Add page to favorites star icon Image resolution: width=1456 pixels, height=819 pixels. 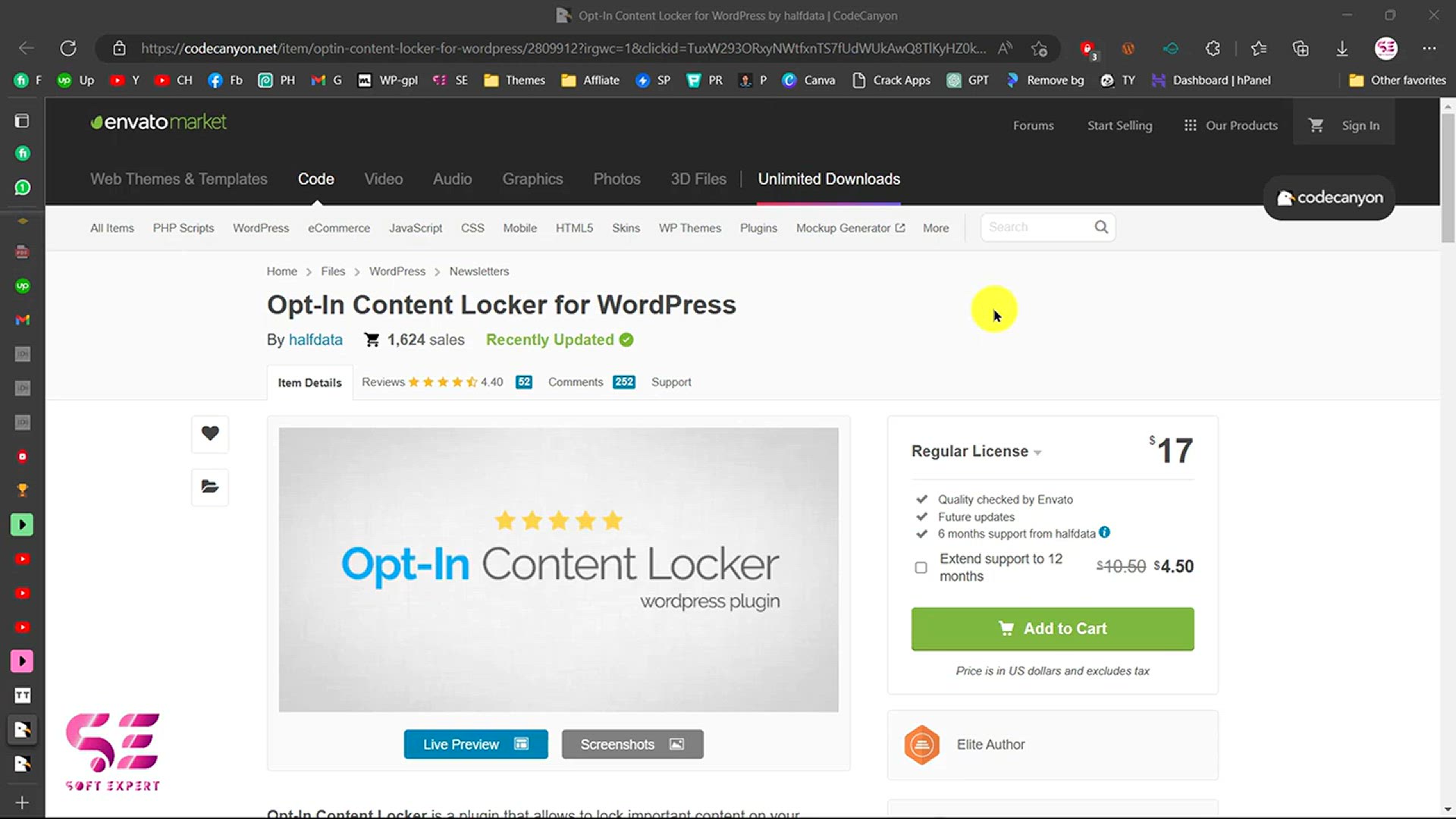click(1039, 49)
